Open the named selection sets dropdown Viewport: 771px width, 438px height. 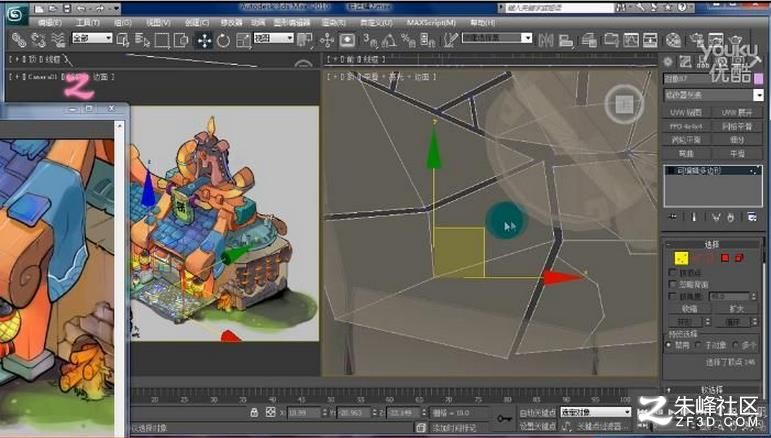click(x=497, y=38)
